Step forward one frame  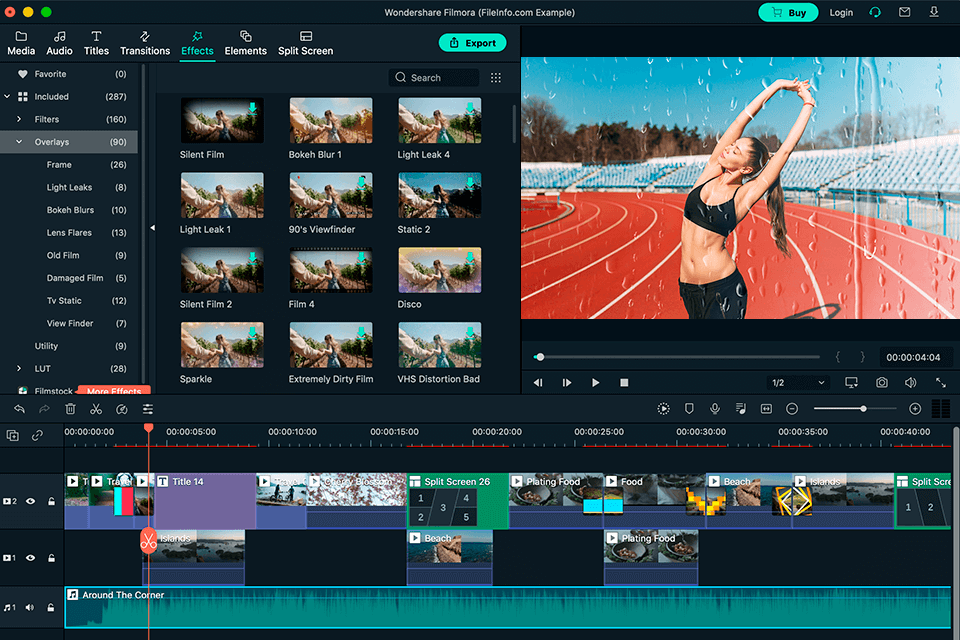tap(567, 382)
